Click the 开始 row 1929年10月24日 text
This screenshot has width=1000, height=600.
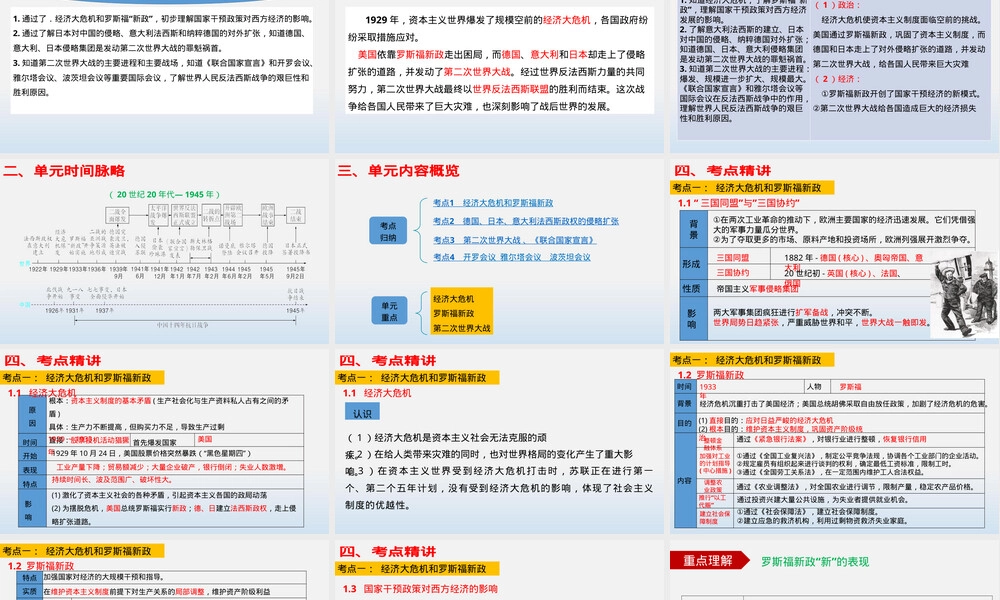tap(151, 453)
